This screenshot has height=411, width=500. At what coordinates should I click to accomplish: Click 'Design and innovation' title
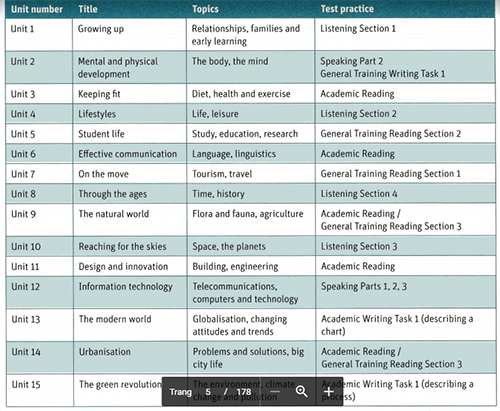(123, 267)
